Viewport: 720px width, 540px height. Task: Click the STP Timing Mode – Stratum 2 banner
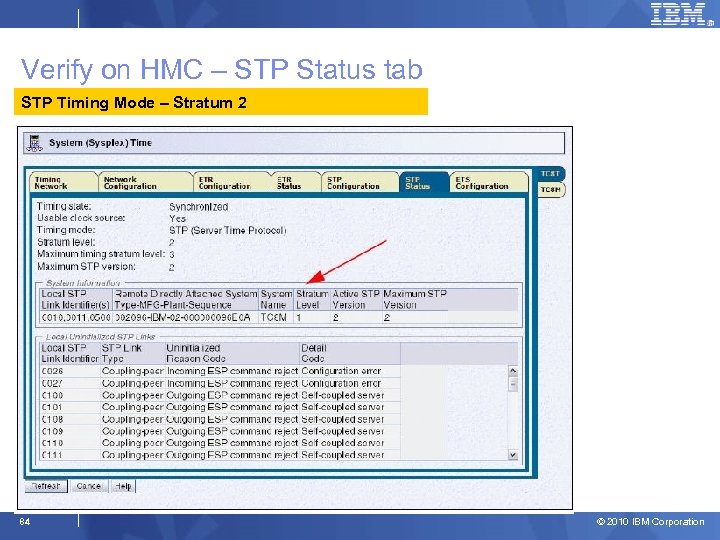[x=221, y=102]
